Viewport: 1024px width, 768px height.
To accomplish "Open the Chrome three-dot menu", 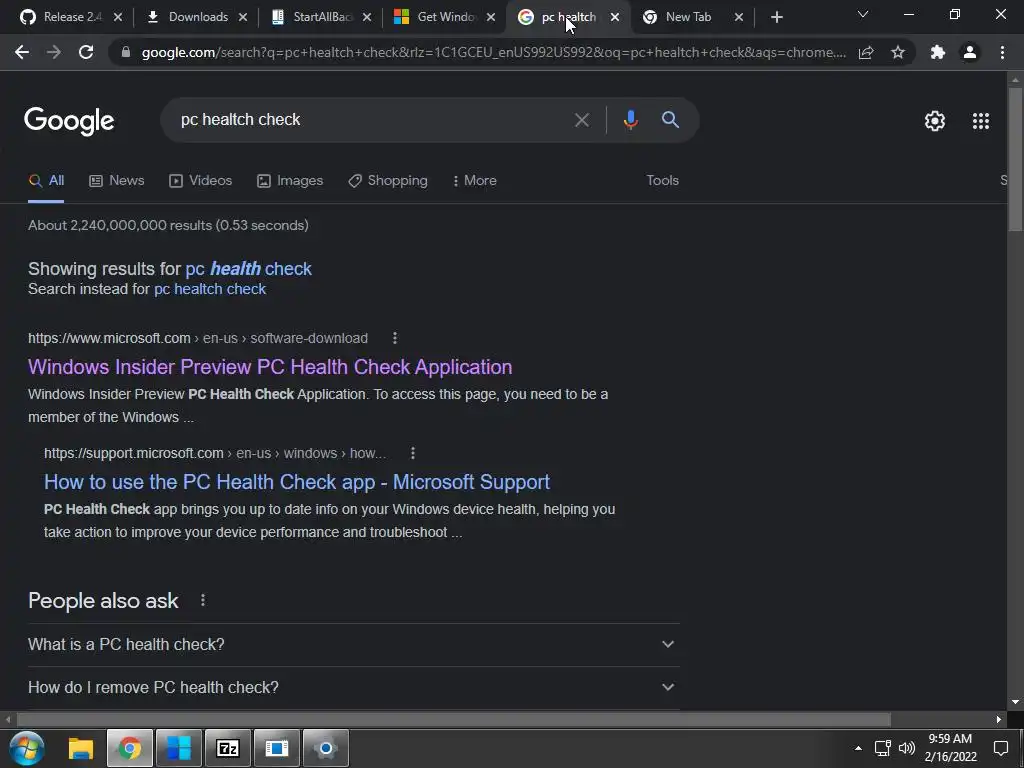I will (x=1002, y=52).
